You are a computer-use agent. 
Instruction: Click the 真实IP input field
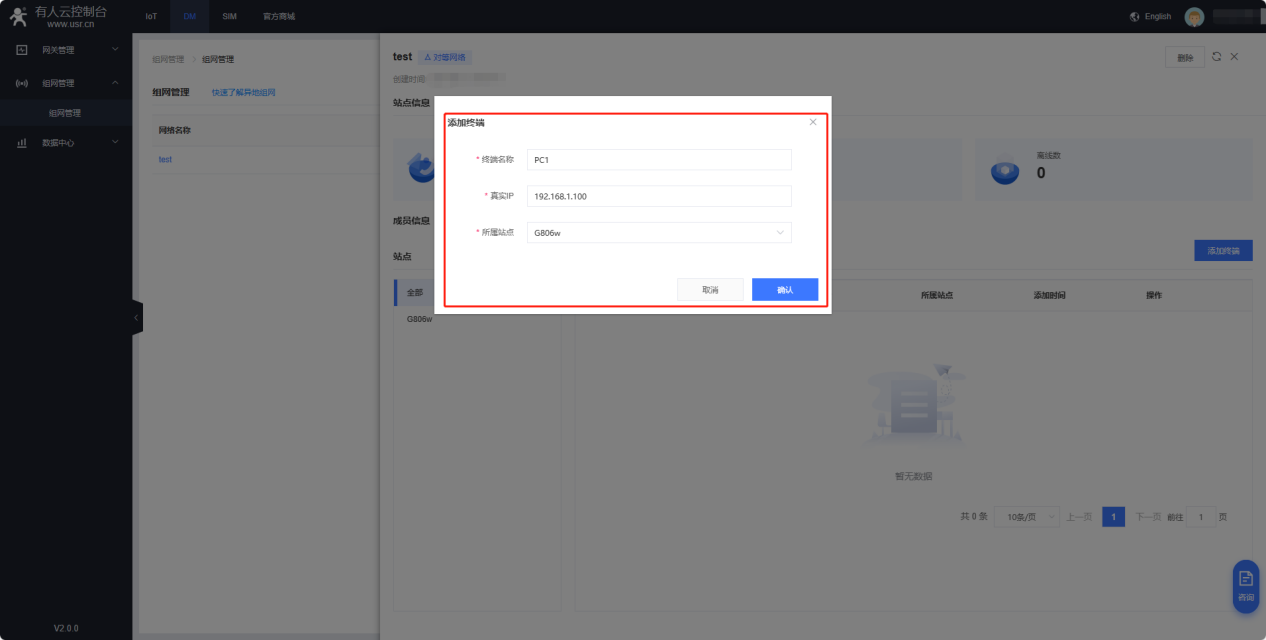(658, 196)
